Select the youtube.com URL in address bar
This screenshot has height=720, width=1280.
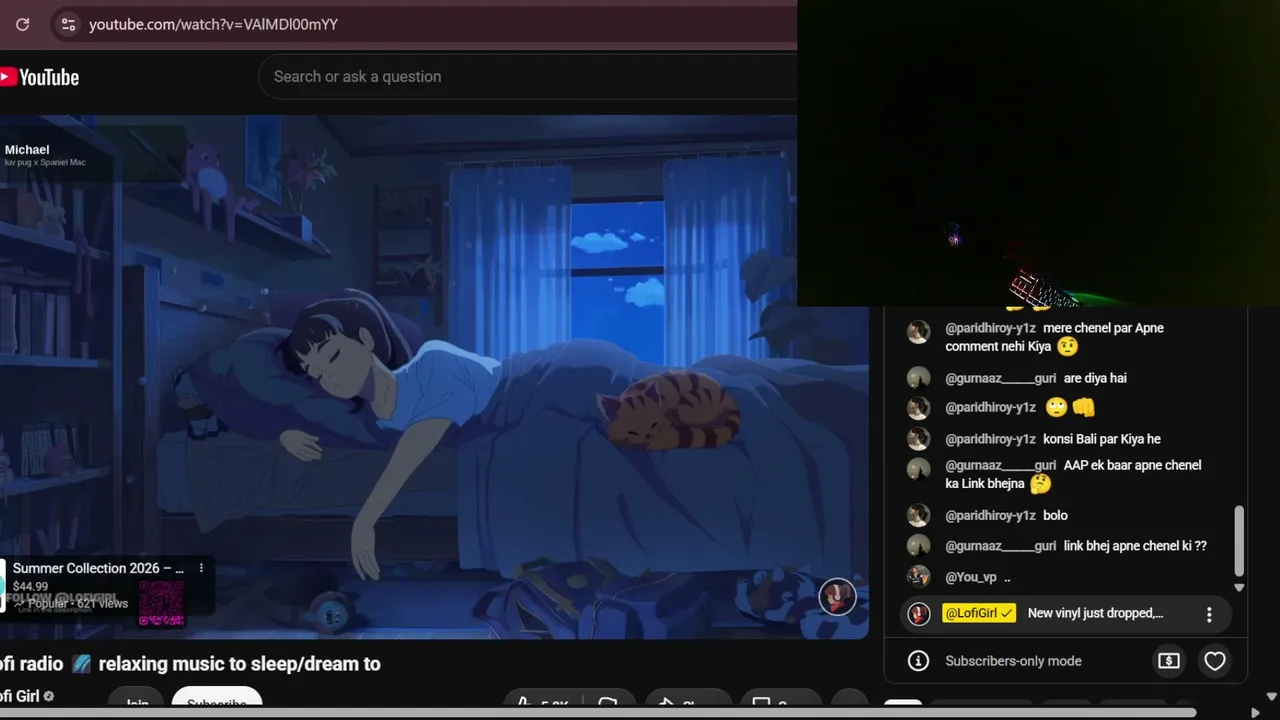point(213,24)
